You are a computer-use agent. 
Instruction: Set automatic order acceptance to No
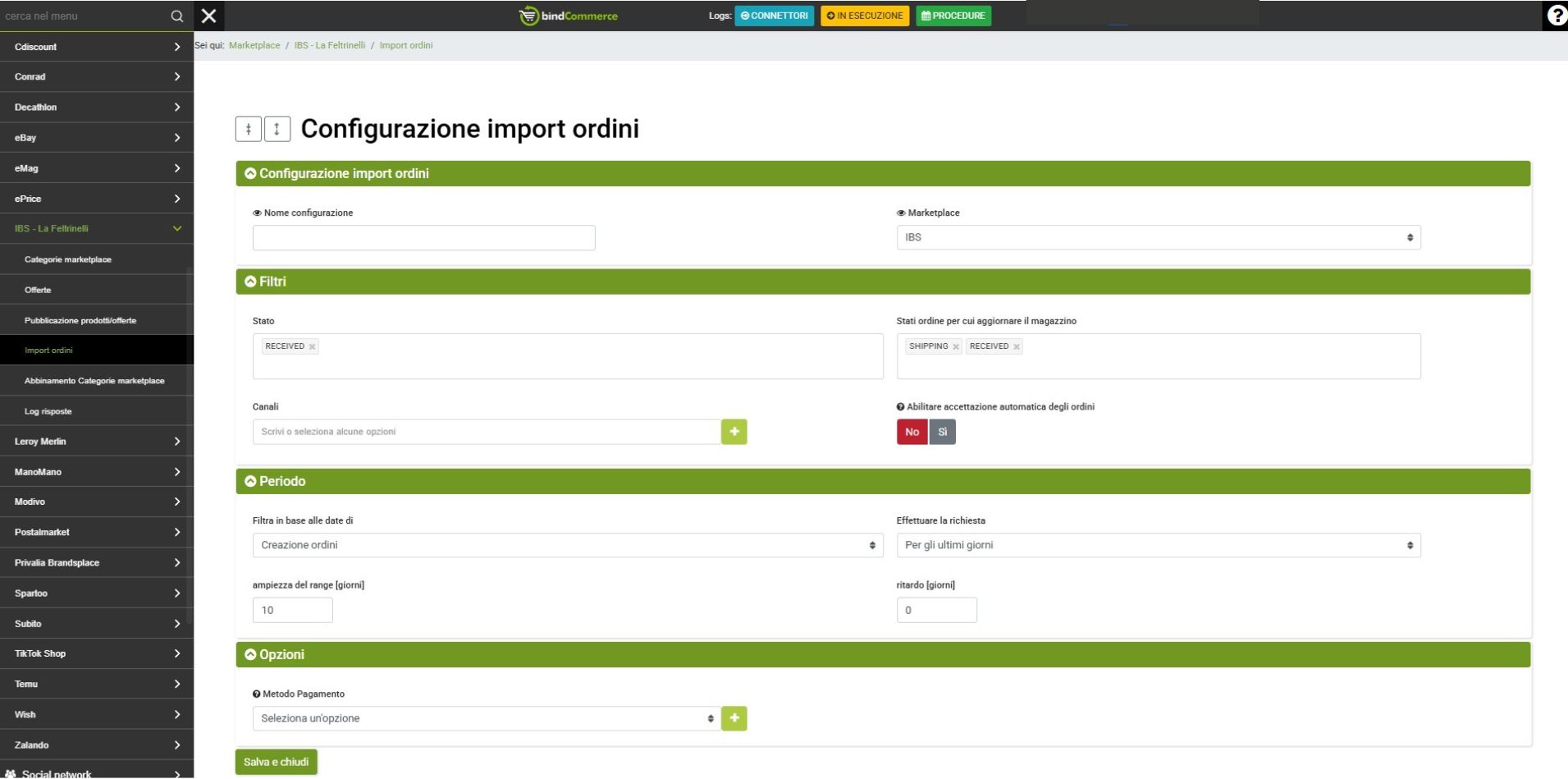point(912,432)
